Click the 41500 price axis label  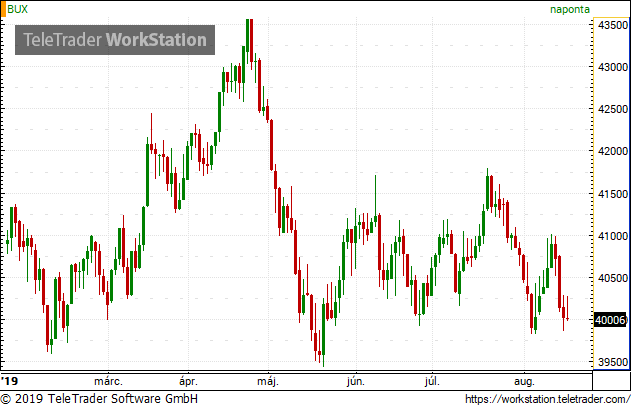tap(612, 194)
